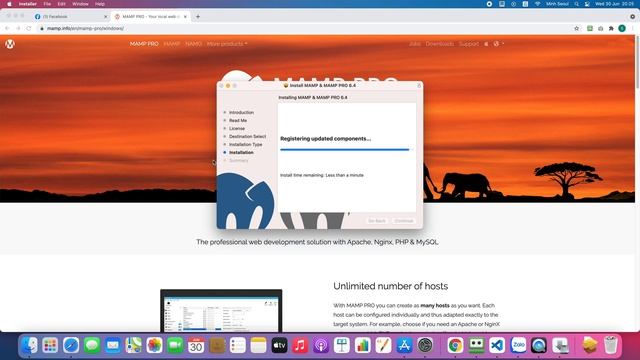Viewport: 640px width, 360px height.
Task: Open Maps app in the Dock
Action: 133,345
